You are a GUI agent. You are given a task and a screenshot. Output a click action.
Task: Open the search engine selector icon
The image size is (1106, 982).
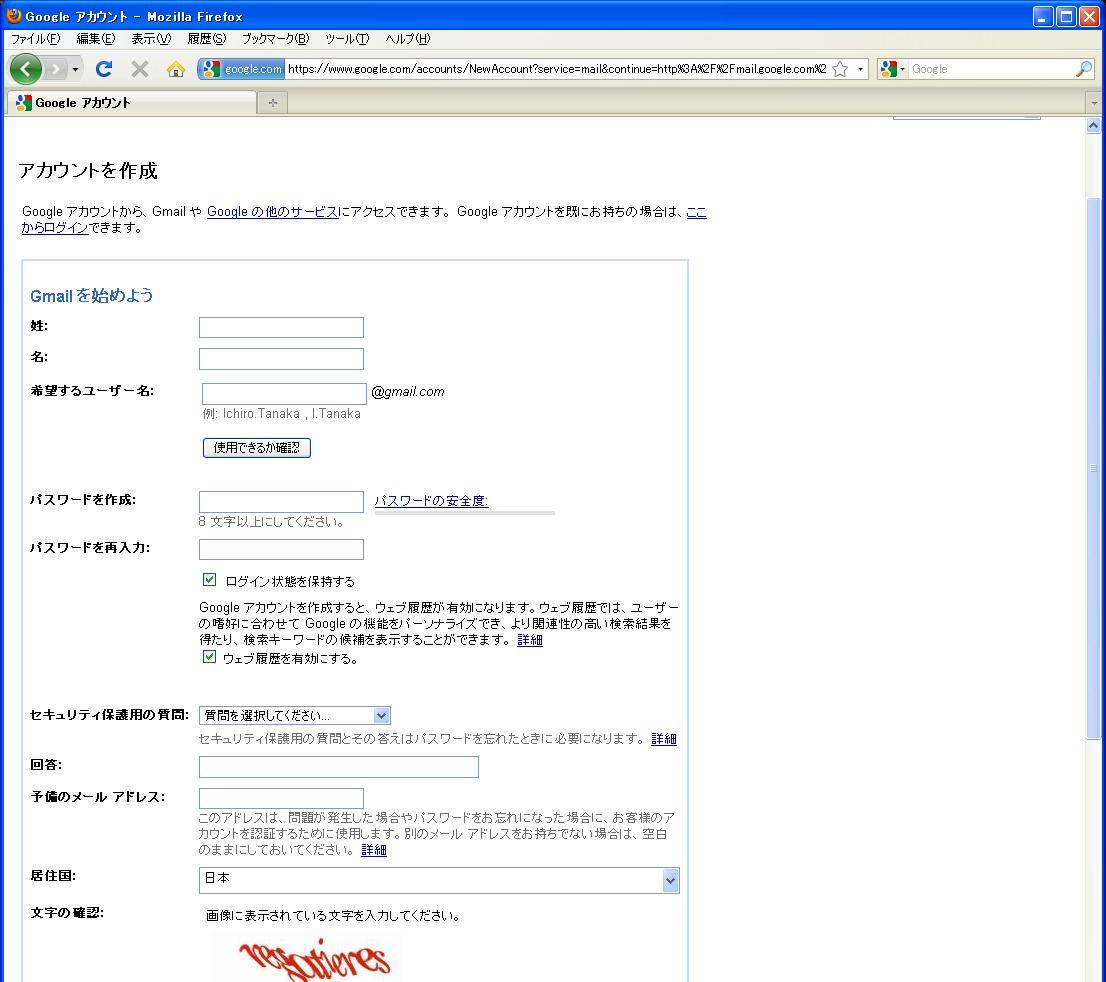[892, 69]
